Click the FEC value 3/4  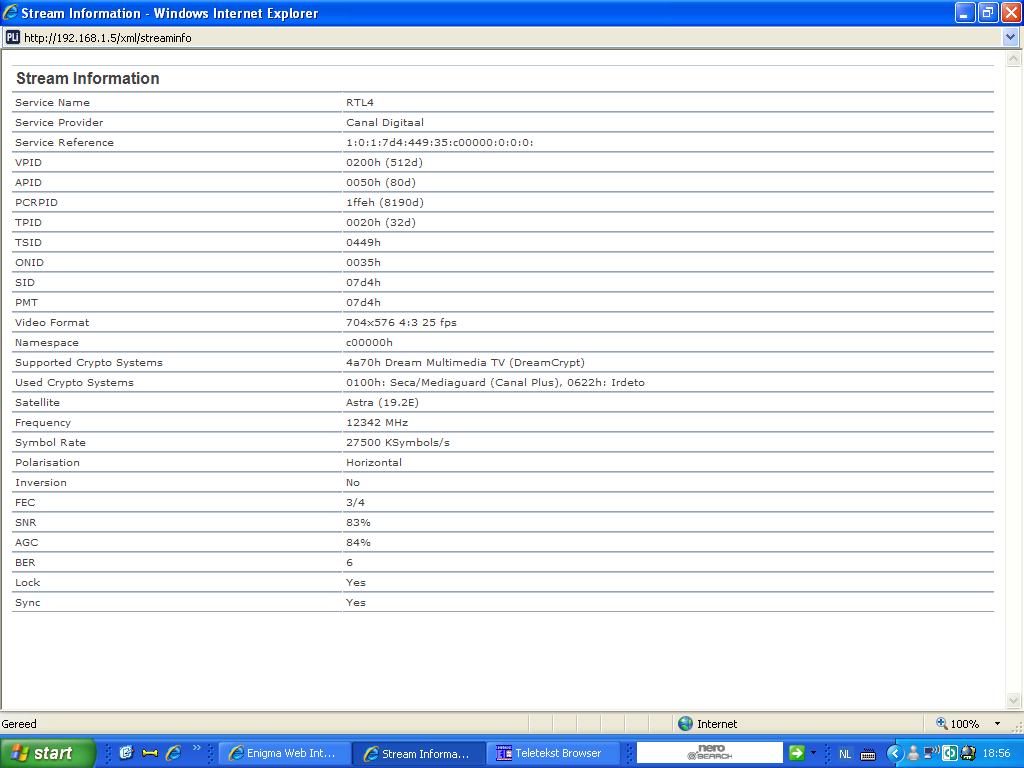pos(355,502)
